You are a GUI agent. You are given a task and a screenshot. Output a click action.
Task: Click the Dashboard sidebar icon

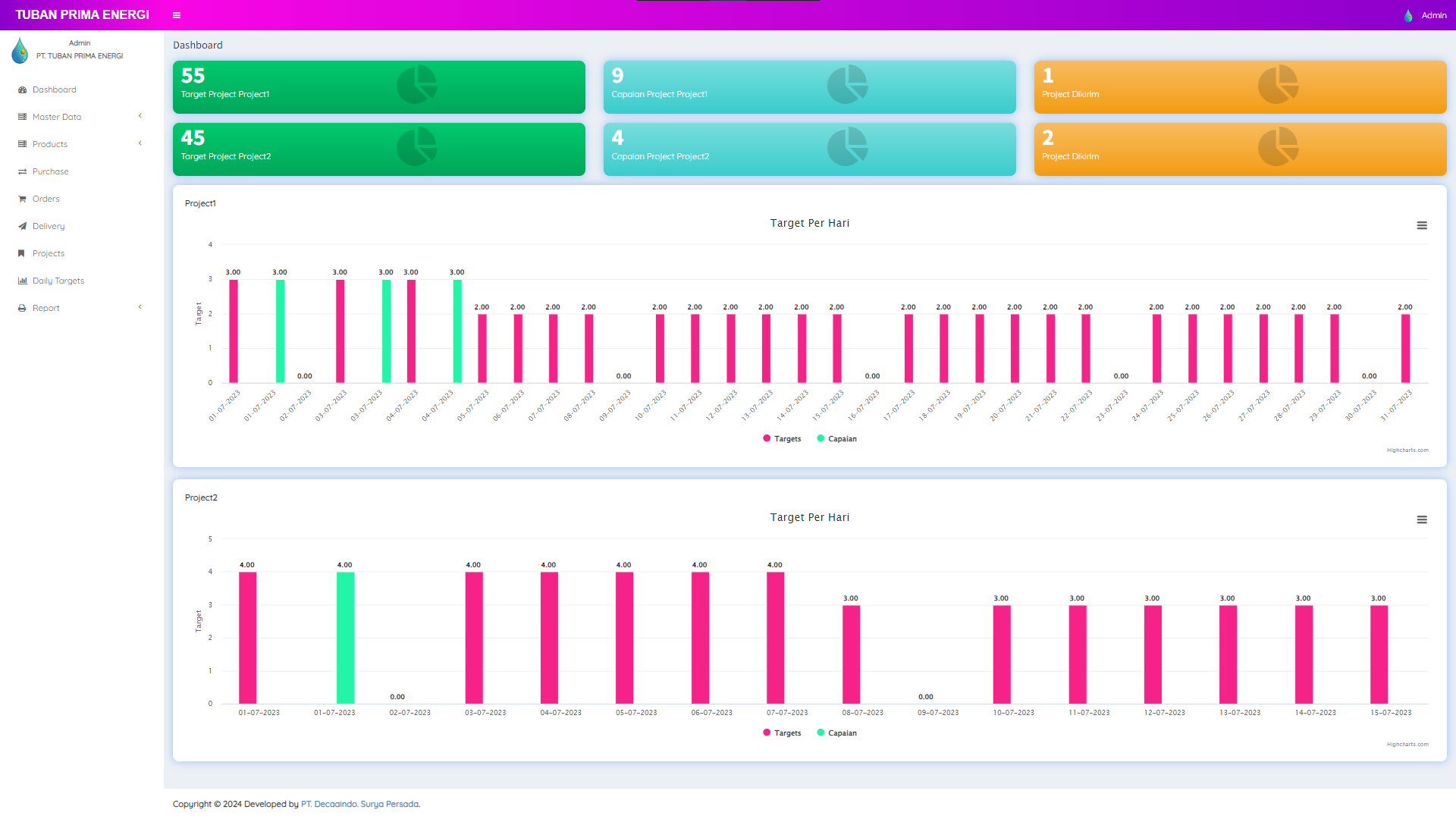pyautogui.click(x=23, y=89)
